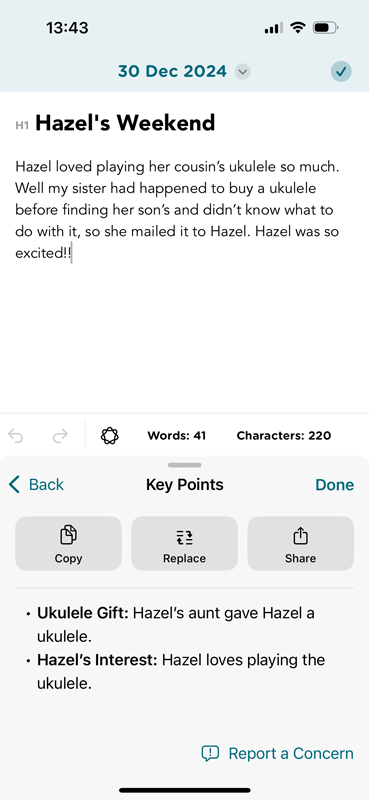Screen dimensions: 369x800
Task: Tap the battery status icon
Action: pos(326,28)
